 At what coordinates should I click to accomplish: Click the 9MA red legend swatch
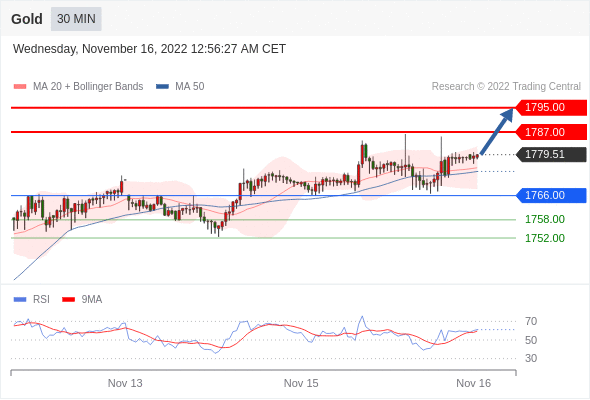tap(68, 300)
